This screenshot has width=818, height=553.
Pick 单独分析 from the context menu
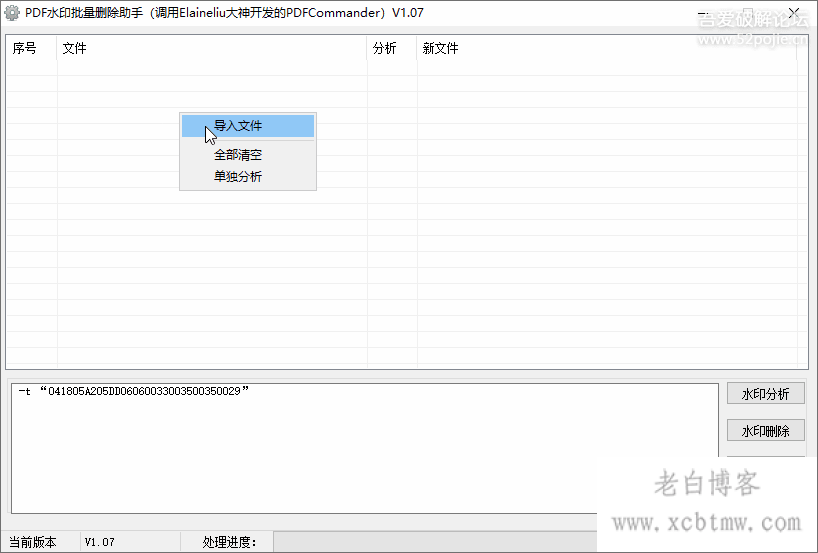click(x=248, y=177)
